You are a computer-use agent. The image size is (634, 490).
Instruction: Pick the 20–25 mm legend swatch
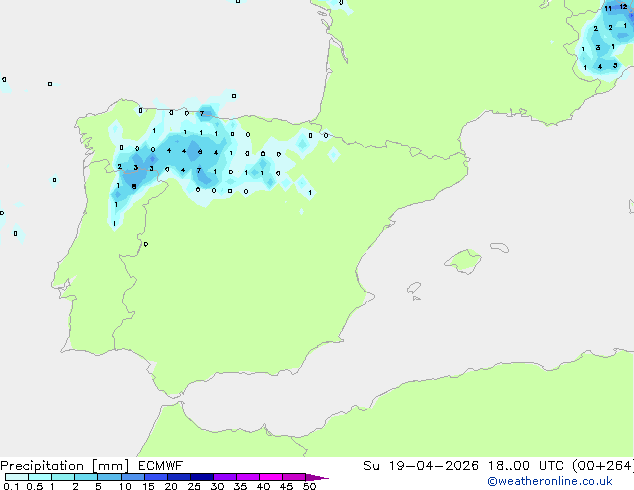click(x=179, y=477)
